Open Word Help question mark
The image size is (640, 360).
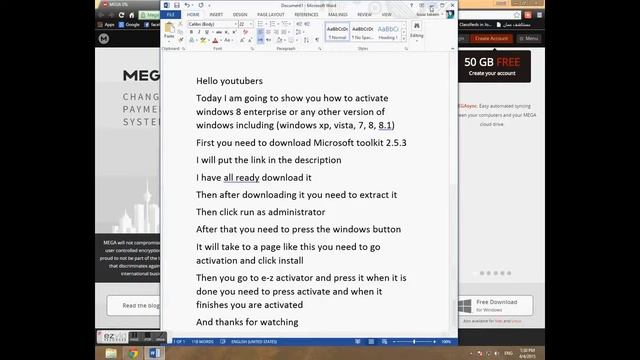point(411,5)
